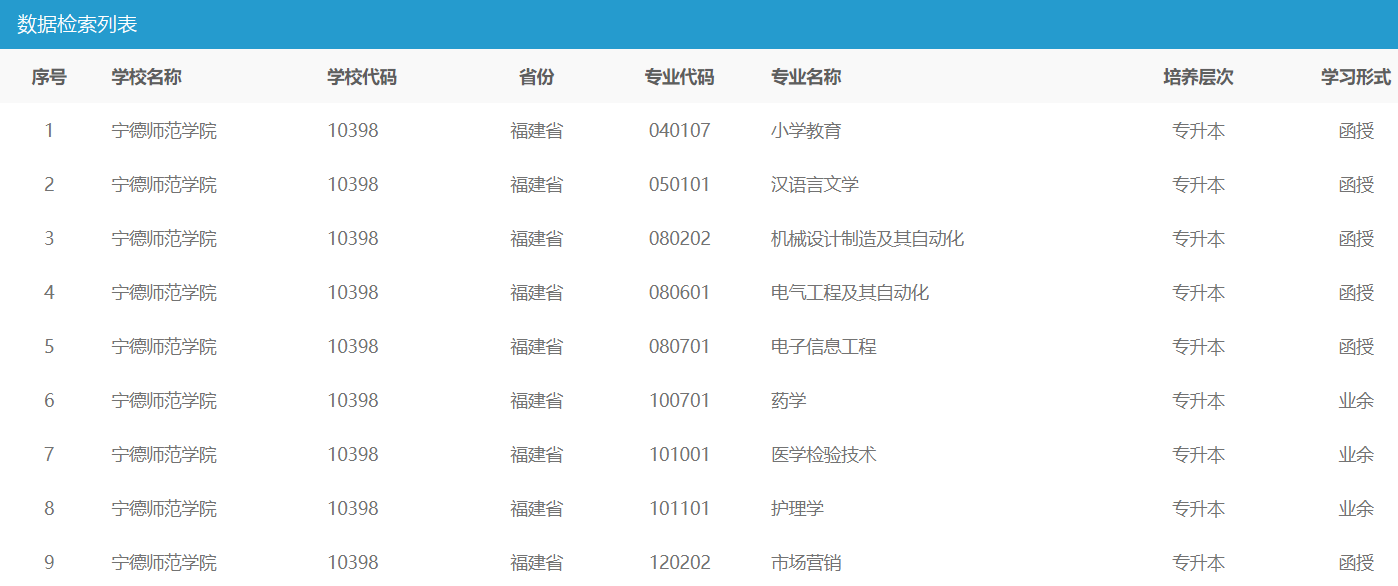
Task: Select major name 汉语言文学
Action: 815,185
